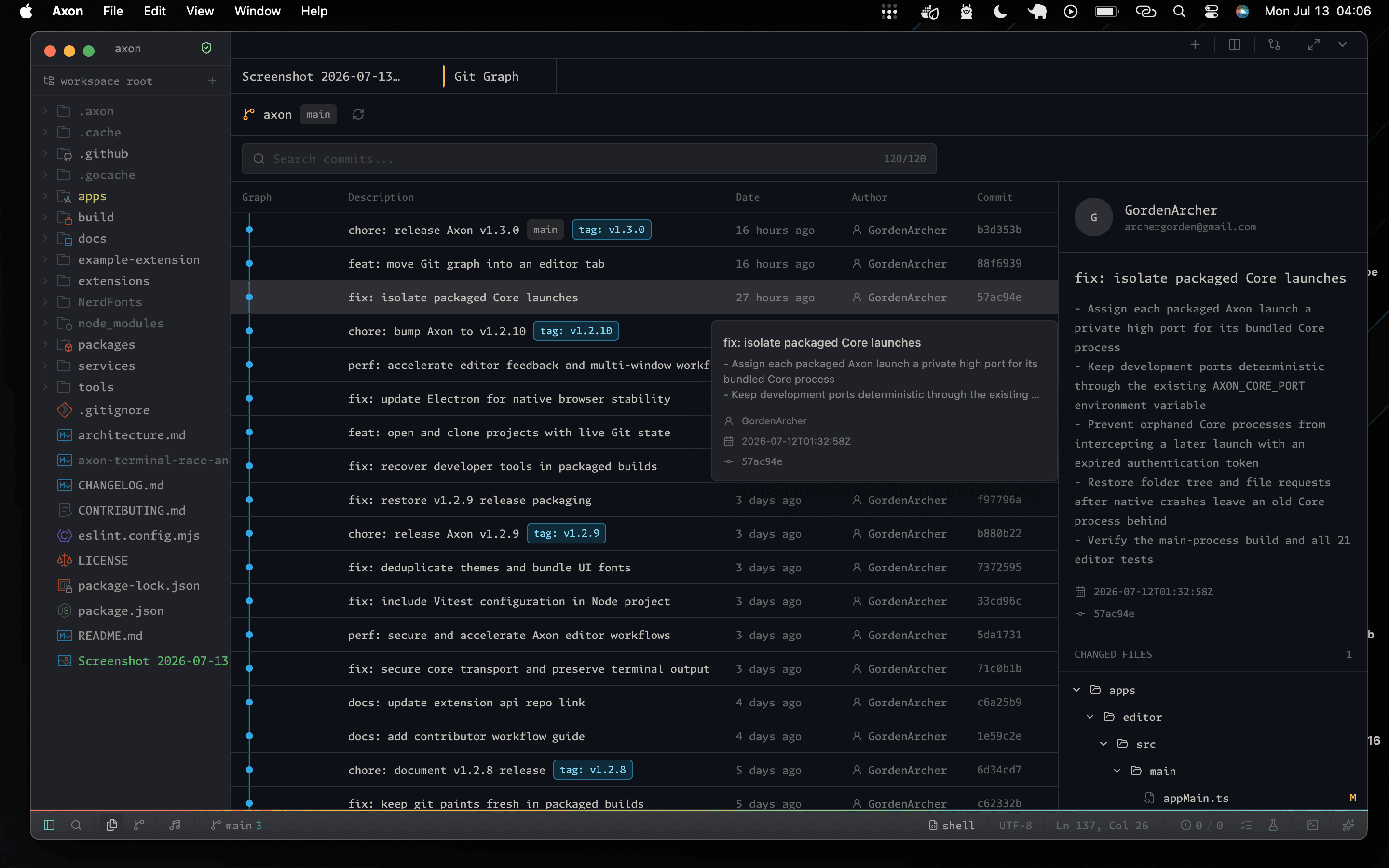Open the View menu

point(200,11)
